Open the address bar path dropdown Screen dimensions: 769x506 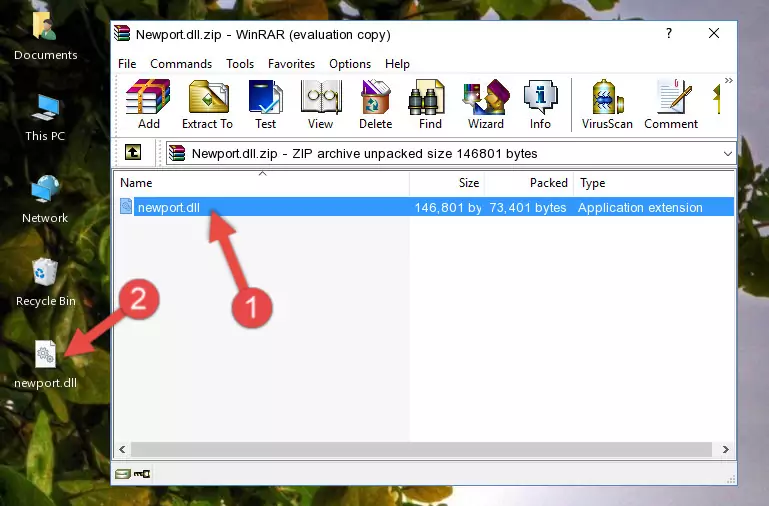coord(727,153)
